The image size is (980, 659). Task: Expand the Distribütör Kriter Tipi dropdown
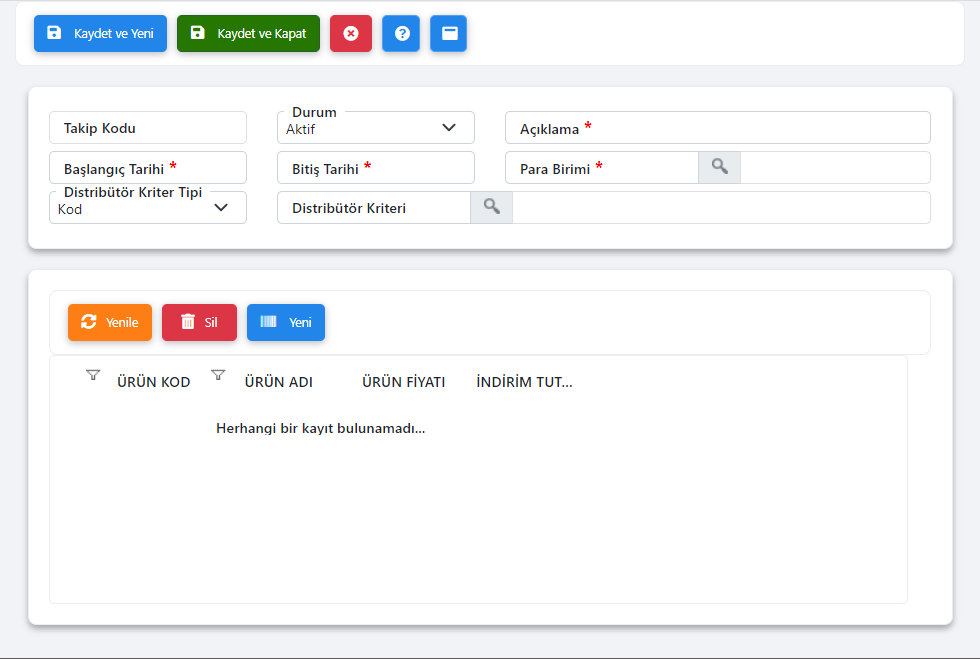coord(221,208)
